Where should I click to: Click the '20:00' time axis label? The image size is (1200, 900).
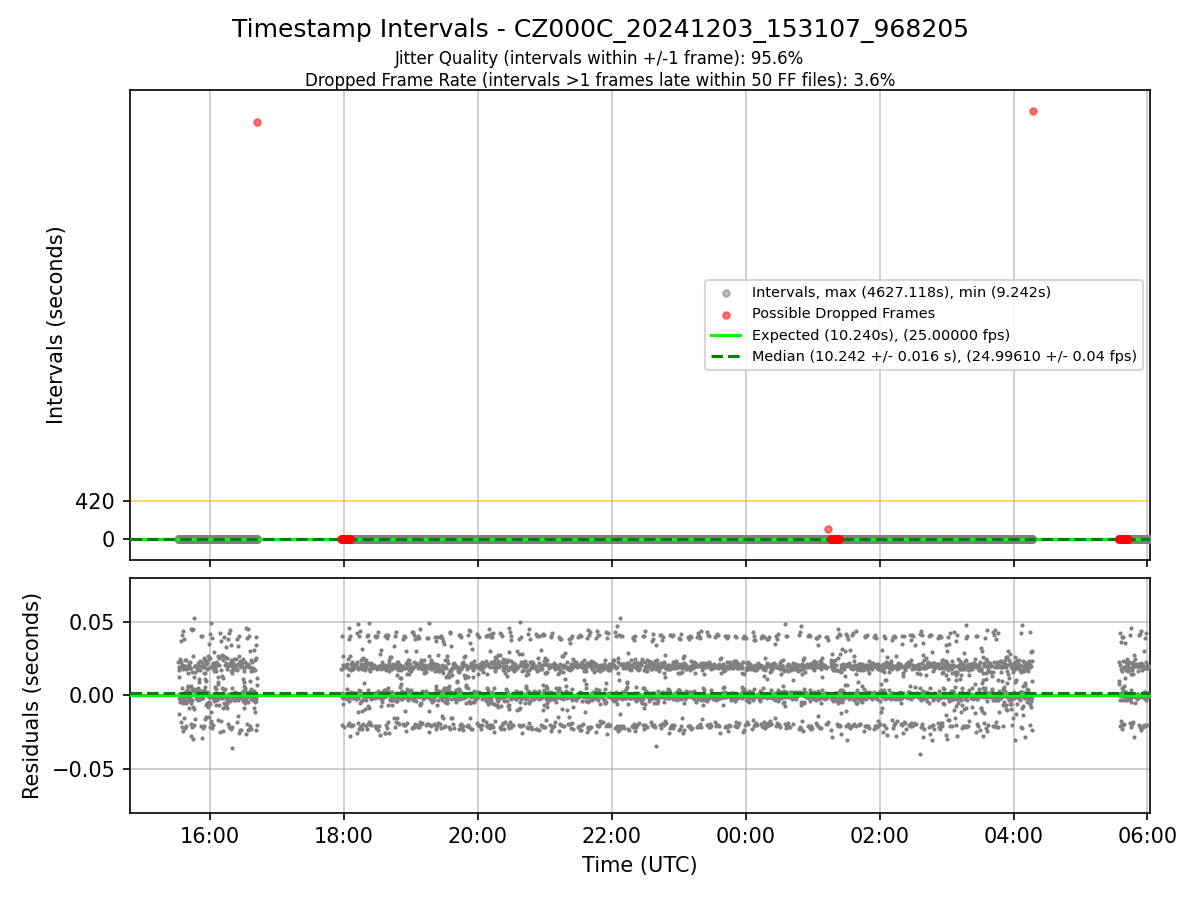478,836
